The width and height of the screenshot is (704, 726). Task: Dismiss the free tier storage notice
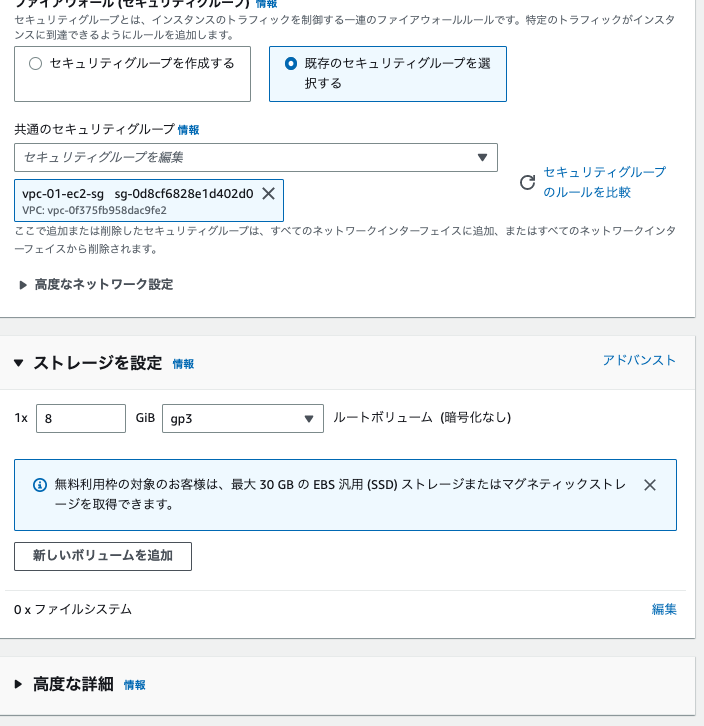650,485
